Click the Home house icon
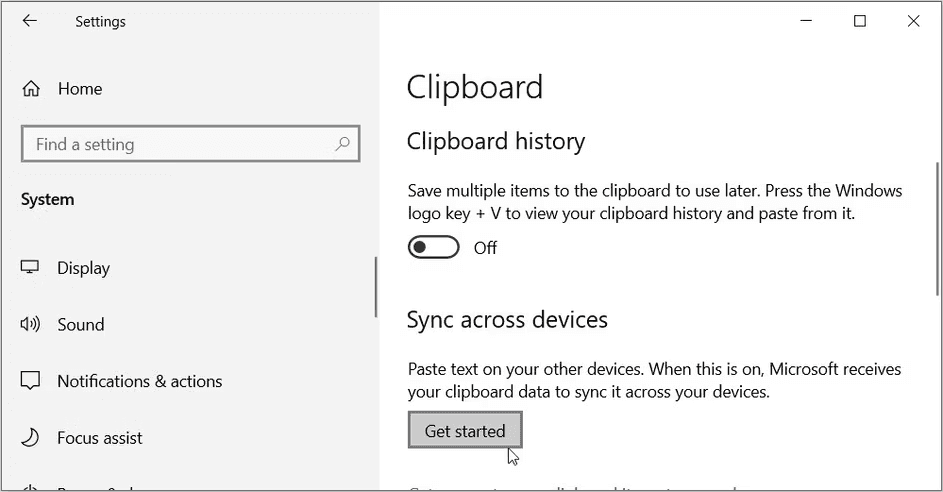This screenshot has height=492, width=943. (31, 89)
